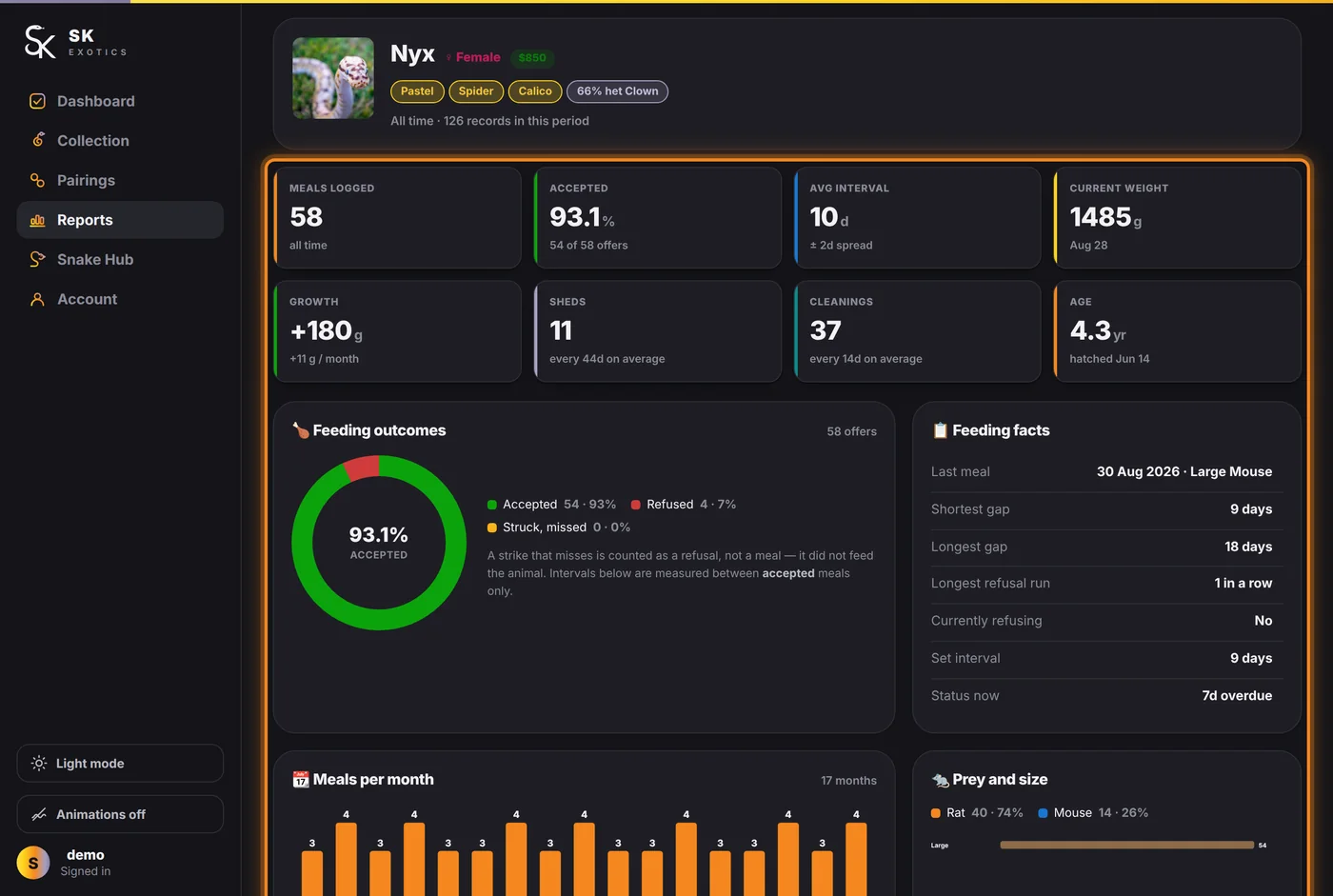Viewport: 1333px width, 896px height.
Task: Click the Account person icon
Action: [x=38, y=299]
